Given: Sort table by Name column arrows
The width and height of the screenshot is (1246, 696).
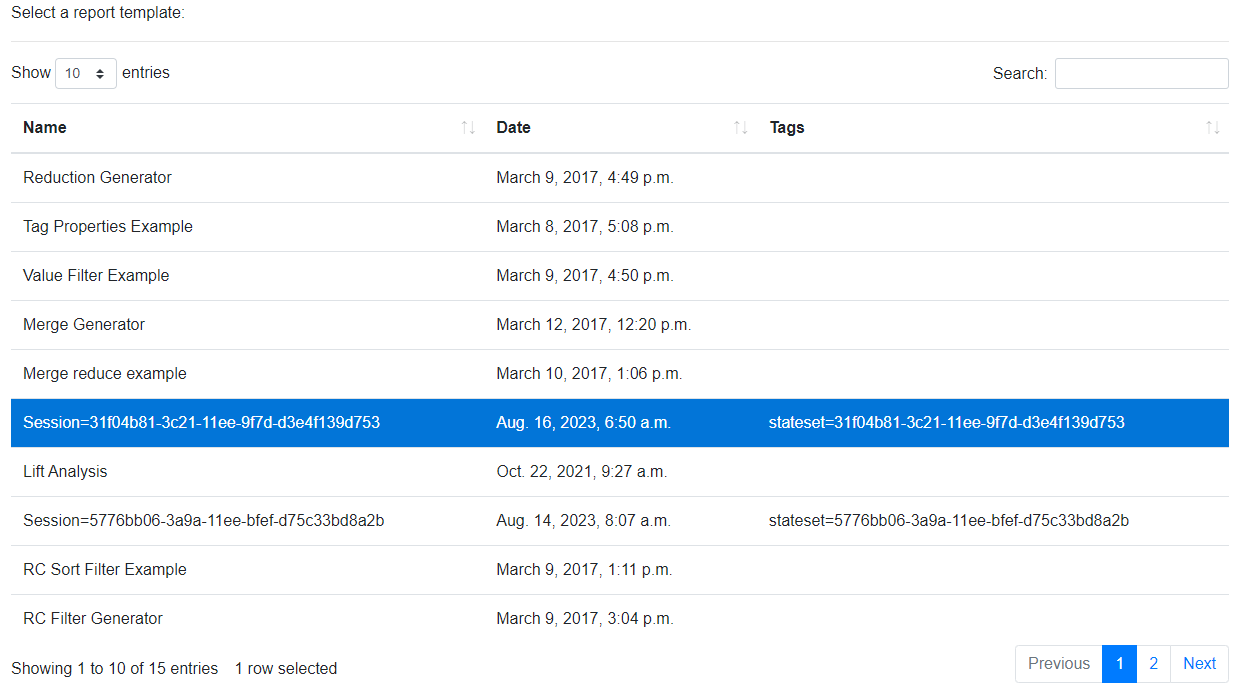Looking at the screenshot, I should (467, 128).
